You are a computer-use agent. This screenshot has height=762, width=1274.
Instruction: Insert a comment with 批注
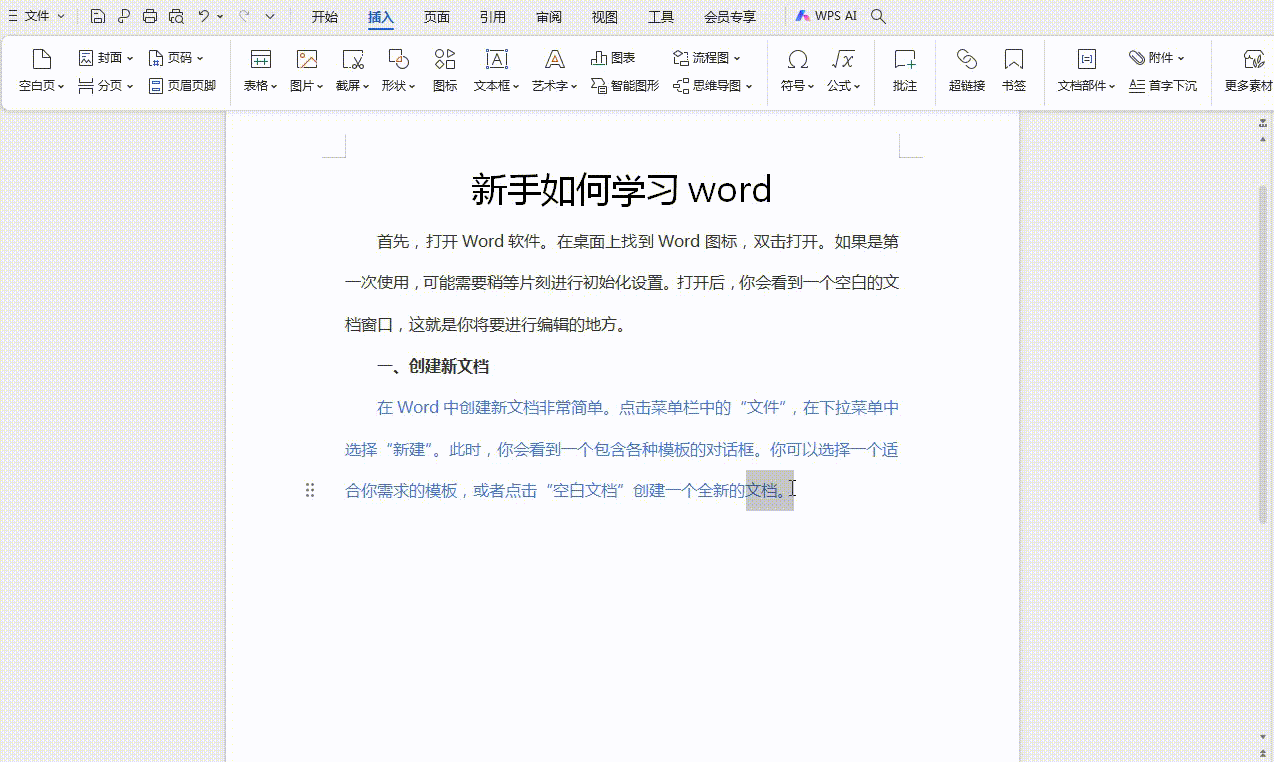904,70
